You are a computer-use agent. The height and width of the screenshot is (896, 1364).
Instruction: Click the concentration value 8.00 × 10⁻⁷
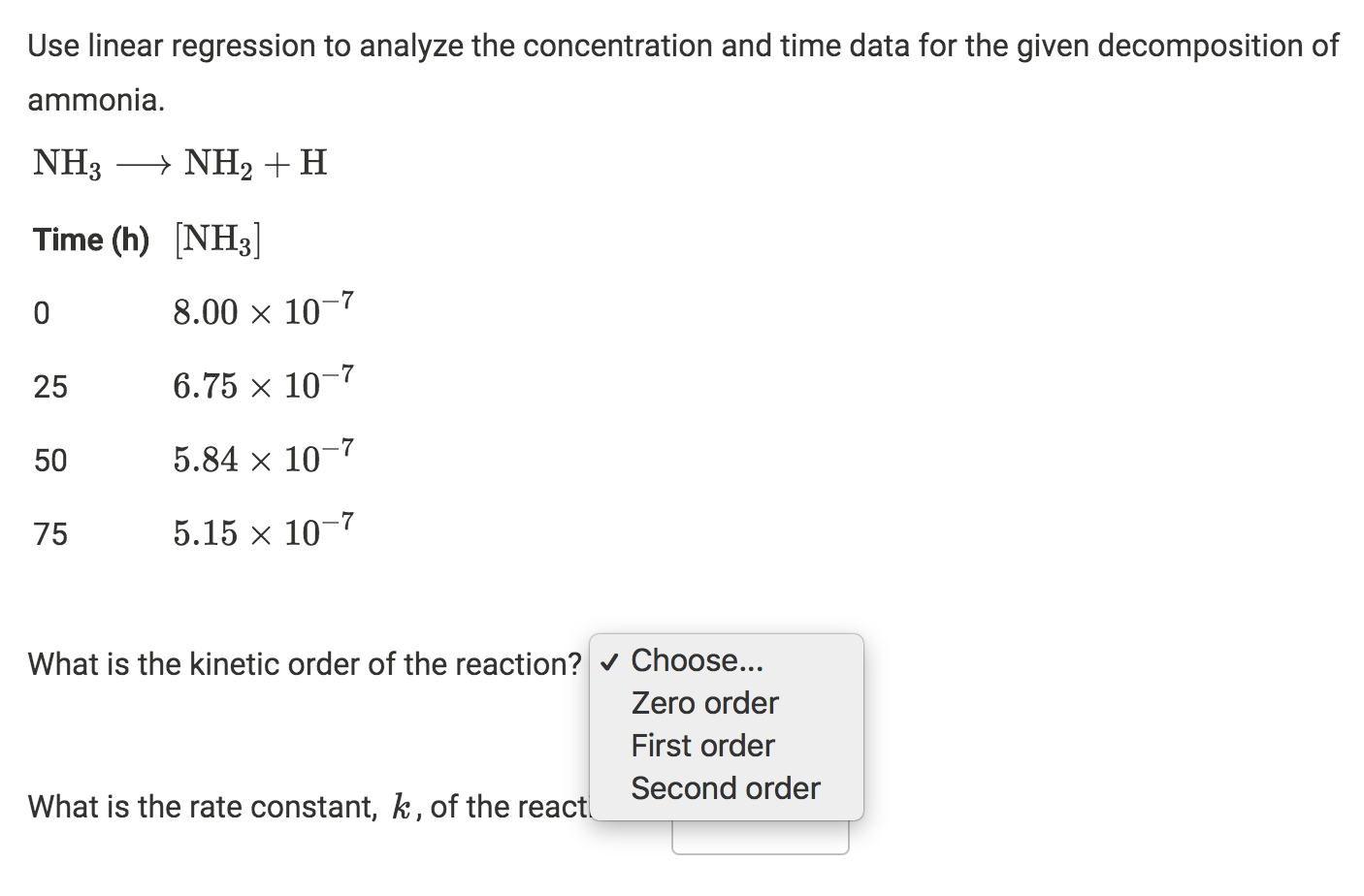(262, 310)
